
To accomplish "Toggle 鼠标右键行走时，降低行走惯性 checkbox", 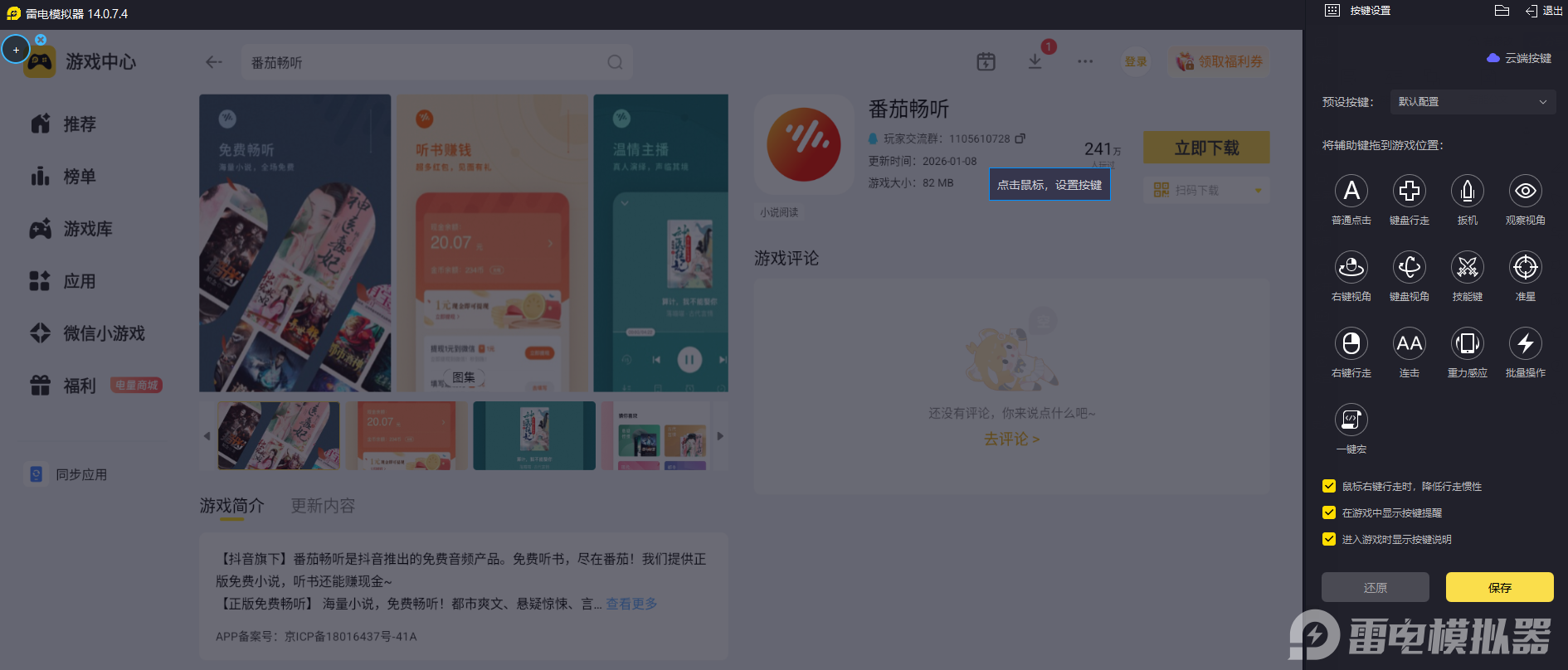I will pos(1329,486).
